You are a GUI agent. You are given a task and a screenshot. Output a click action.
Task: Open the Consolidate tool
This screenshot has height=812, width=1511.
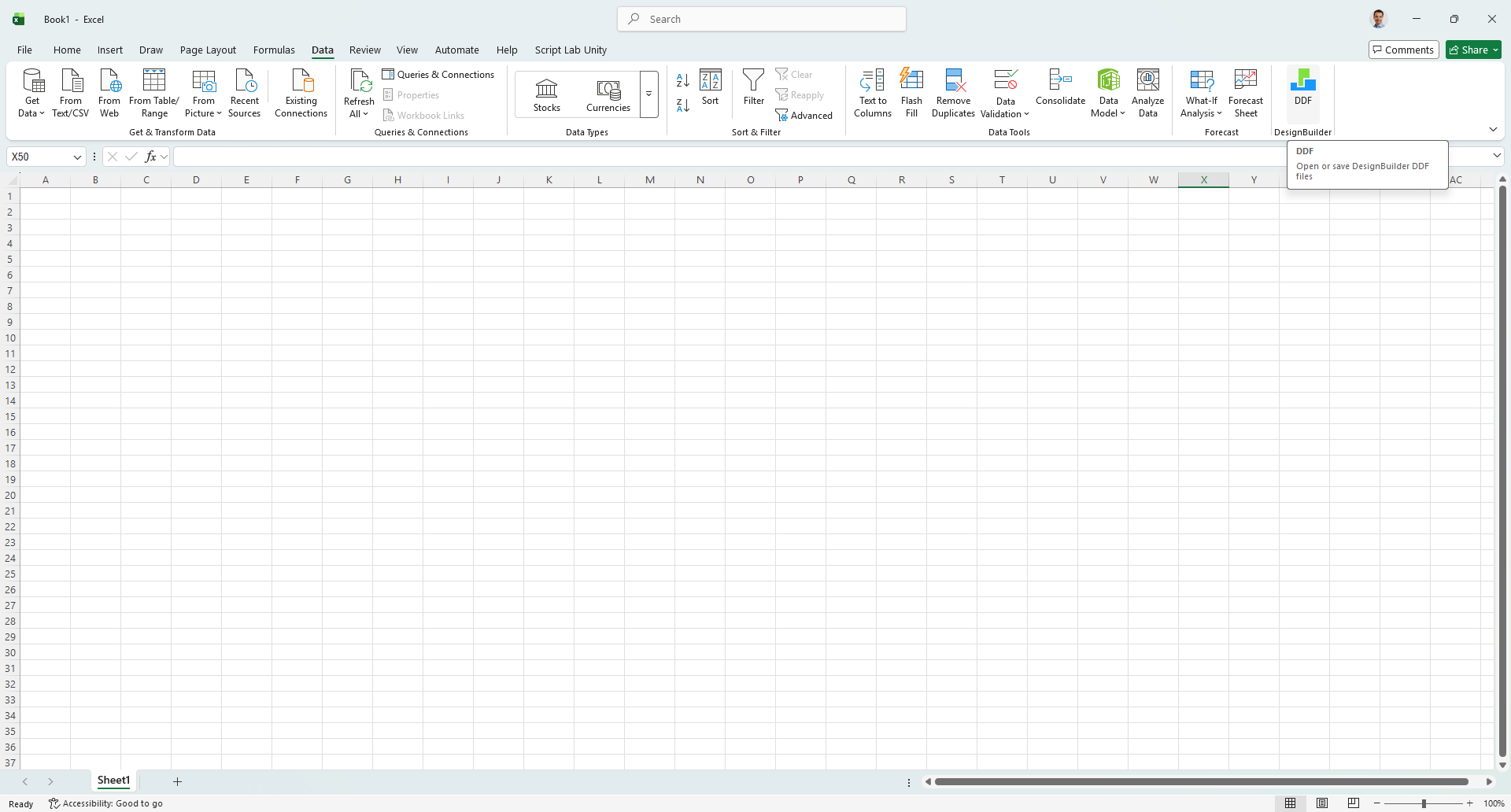[1061, 88]
